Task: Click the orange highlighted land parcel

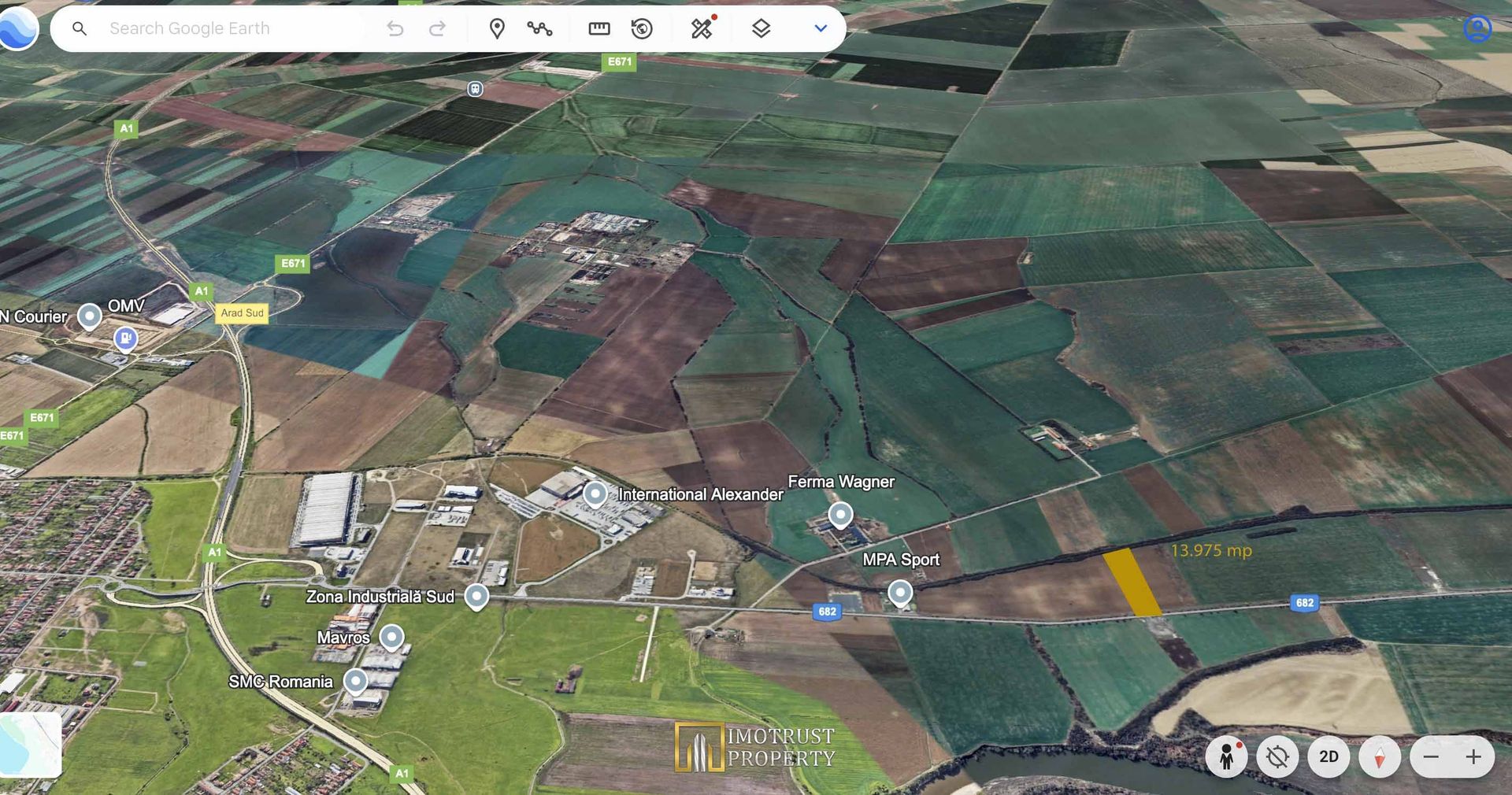Action: point(1132,582)
